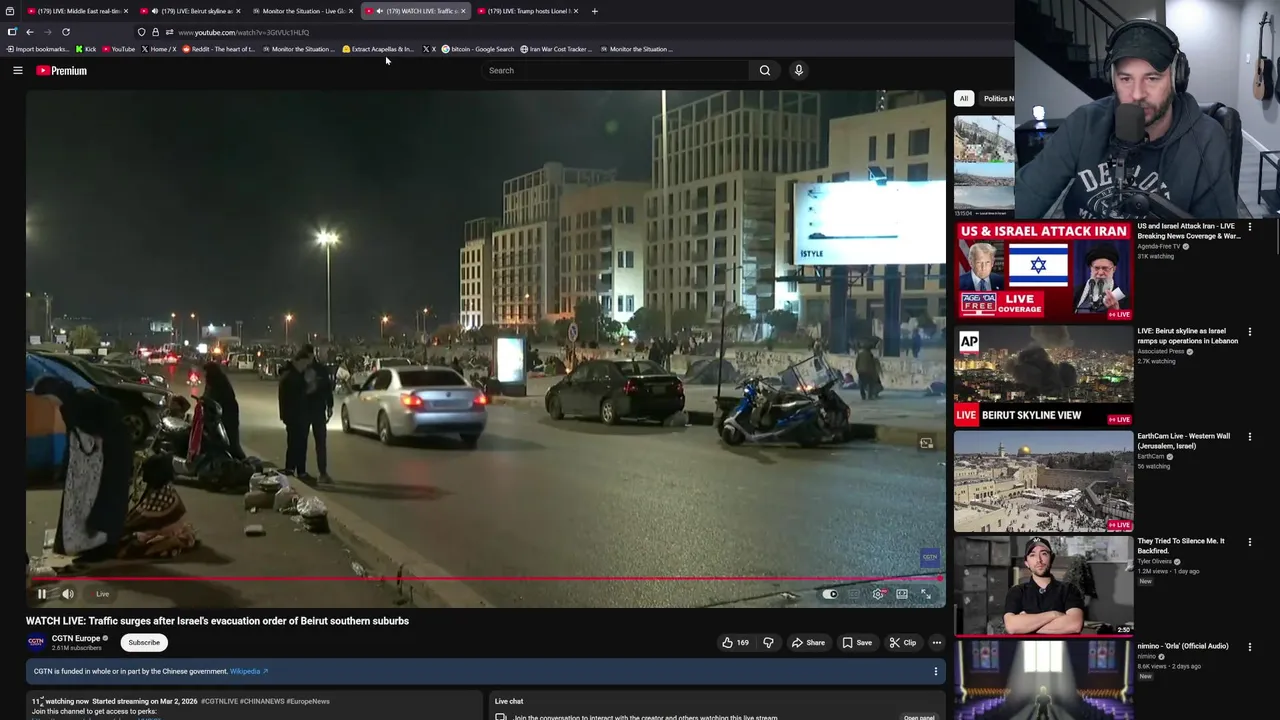Open site security shield icon in address bar
Viewport: 1280px width, 720px height.
coord(141,32)
